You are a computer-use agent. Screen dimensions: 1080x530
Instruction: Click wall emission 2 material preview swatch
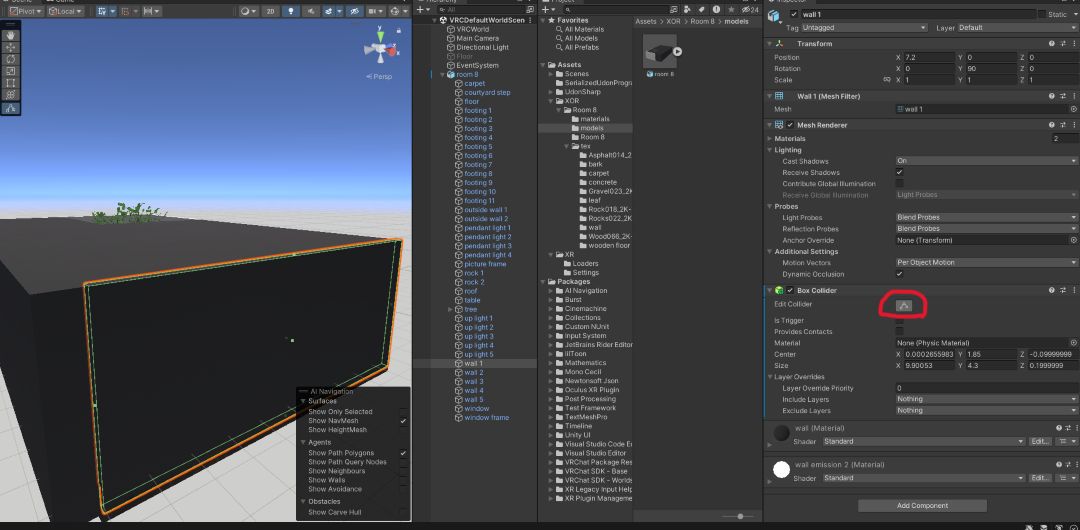pyautogui.click(x=782, y=469)
